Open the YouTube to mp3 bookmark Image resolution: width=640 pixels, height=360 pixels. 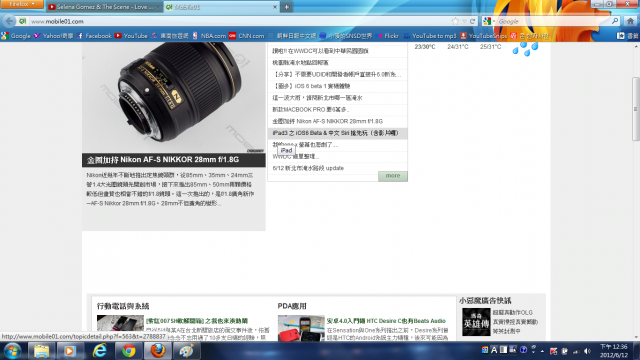point(430,36)
